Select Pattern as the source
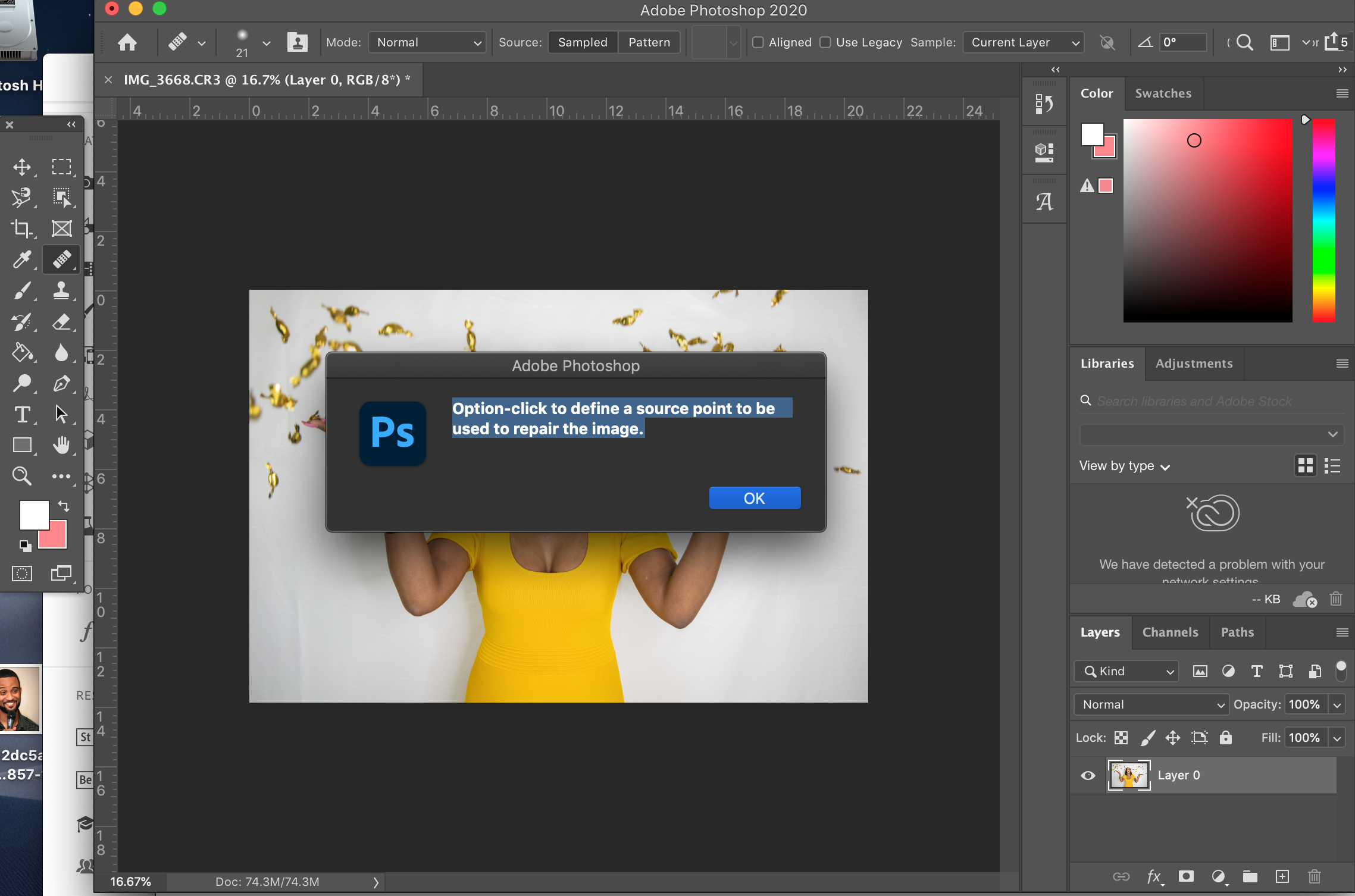The height and width of the screenshot is (896, 1355). 649,42
